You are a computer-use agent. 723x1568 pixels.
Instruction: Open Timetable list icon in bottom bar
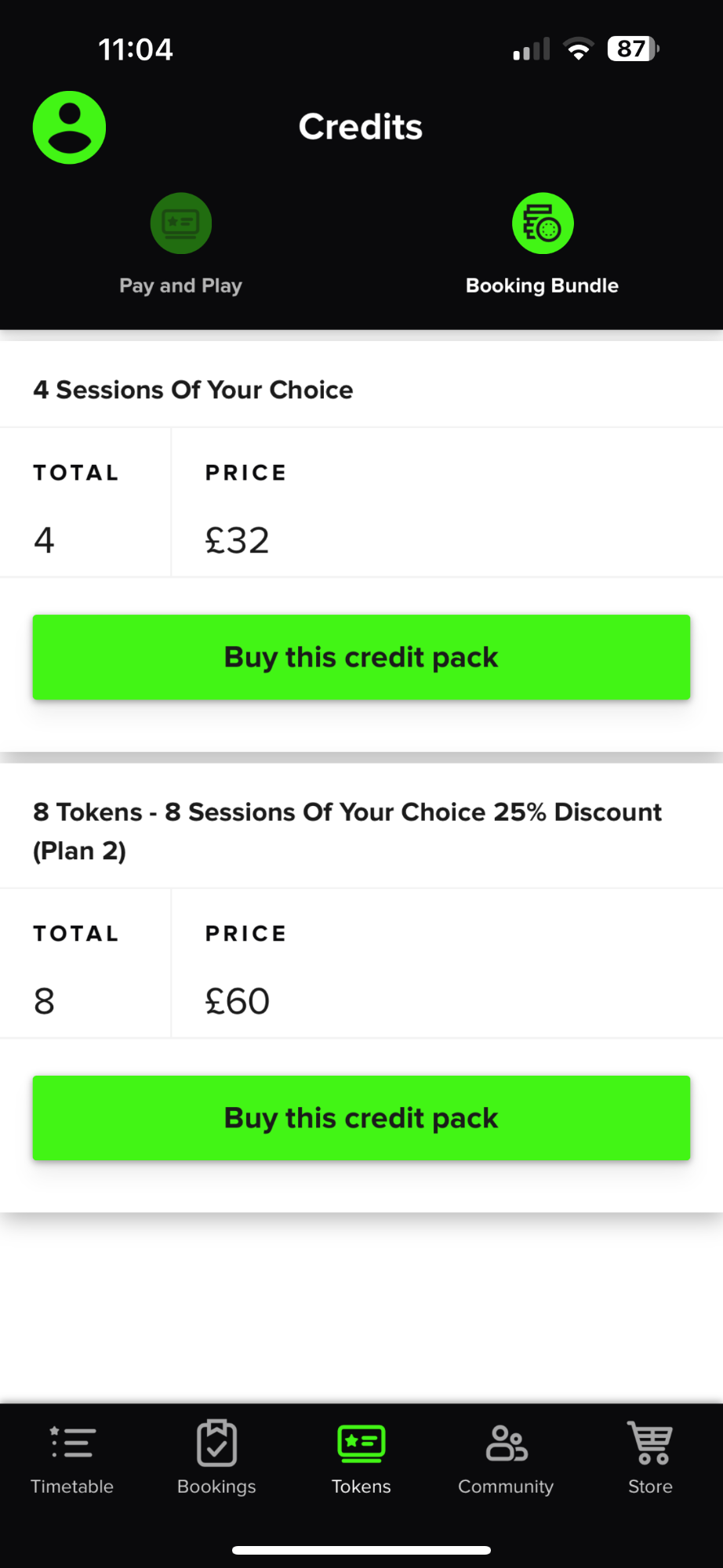click(x=72, y=1443)
